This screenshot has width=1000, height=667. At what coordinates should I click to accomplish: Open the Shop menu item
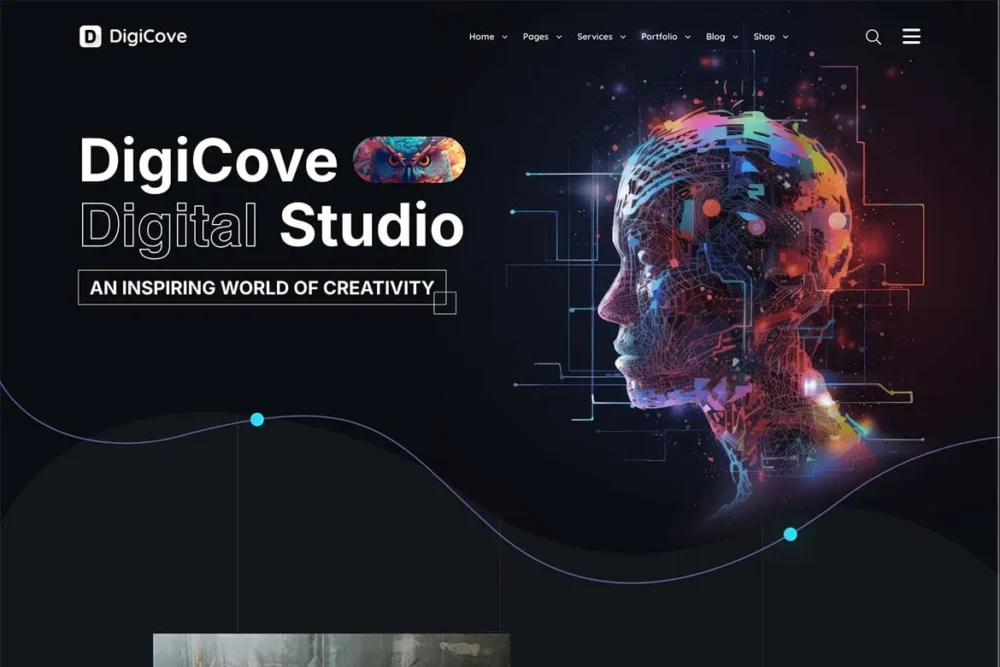coord(763,37)
